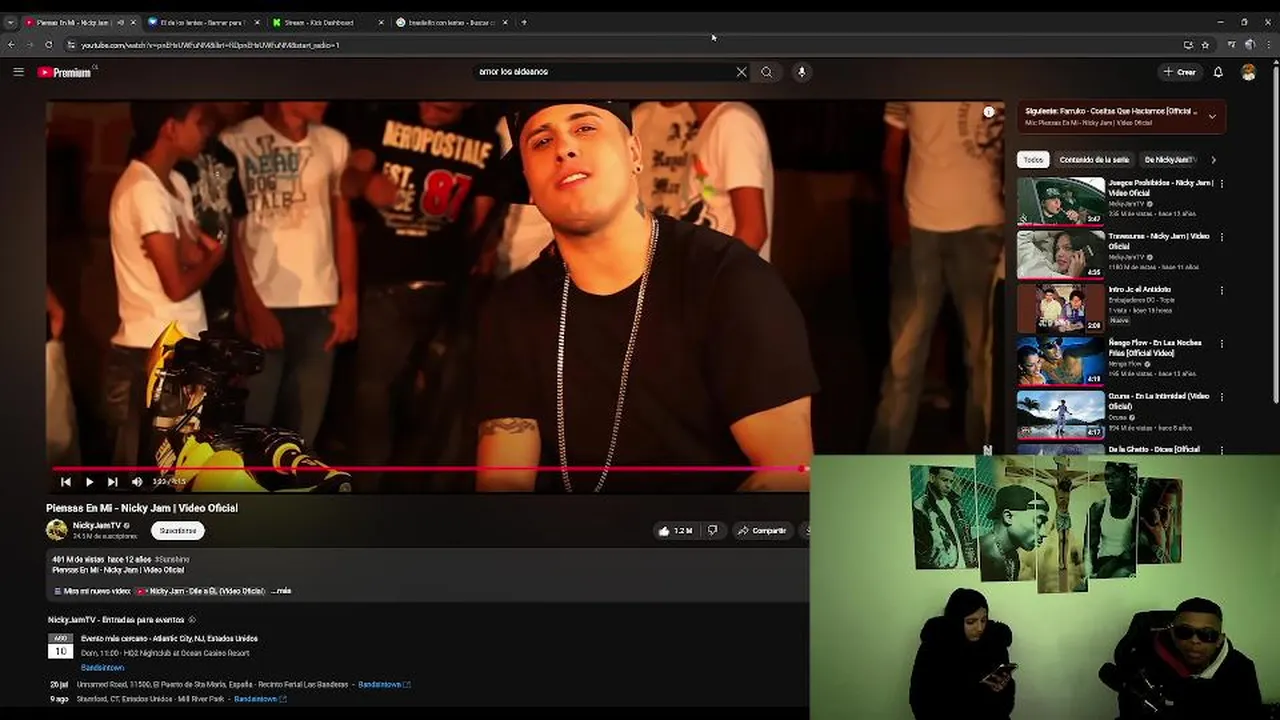Viewport: 1280px width, 720px height.
Task: Switch to Stream - Kick Dashboard tab
Action: pyautogui.click(x=327, y=22)
